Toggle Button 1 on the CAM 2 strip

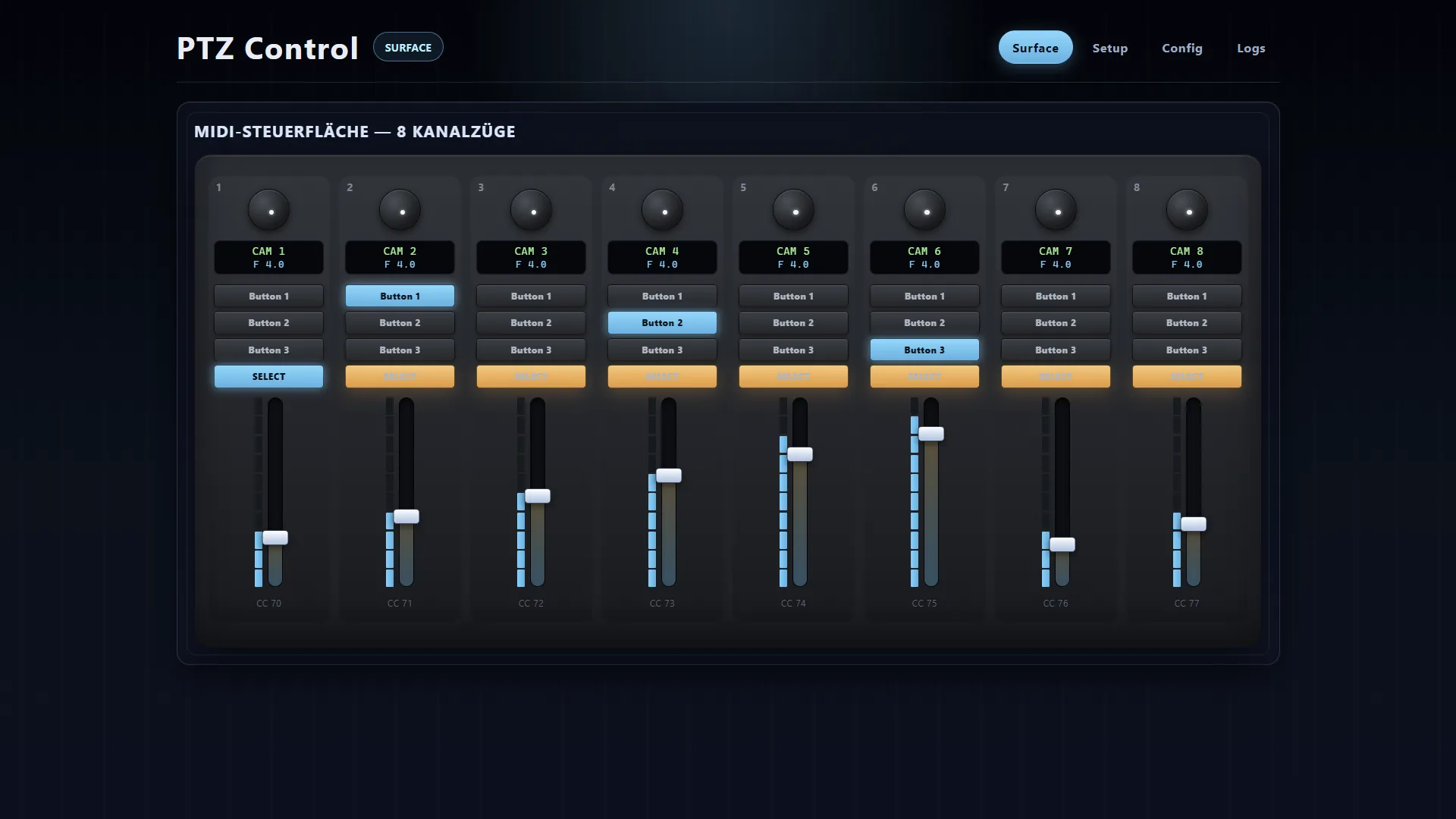[x=400, y=296]
